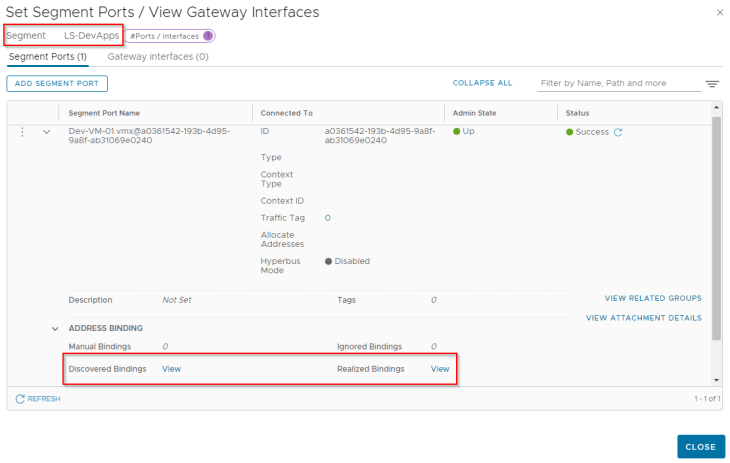Focus the Filter by Name search field
Image resolution: width=730 pixels, height=463 pixels.
click(619, 83)
